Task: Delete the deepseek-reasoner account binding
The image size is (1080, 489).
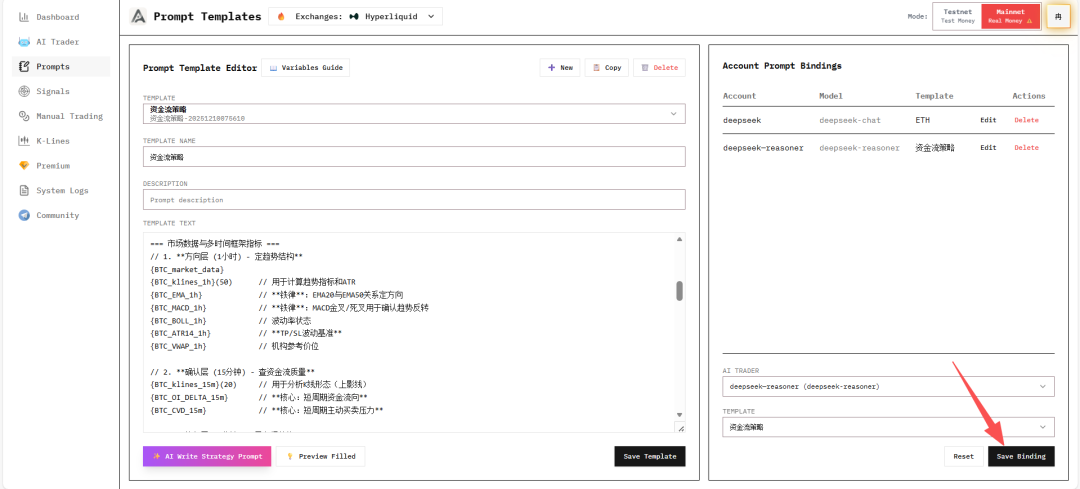Action: pos(1026,147)
